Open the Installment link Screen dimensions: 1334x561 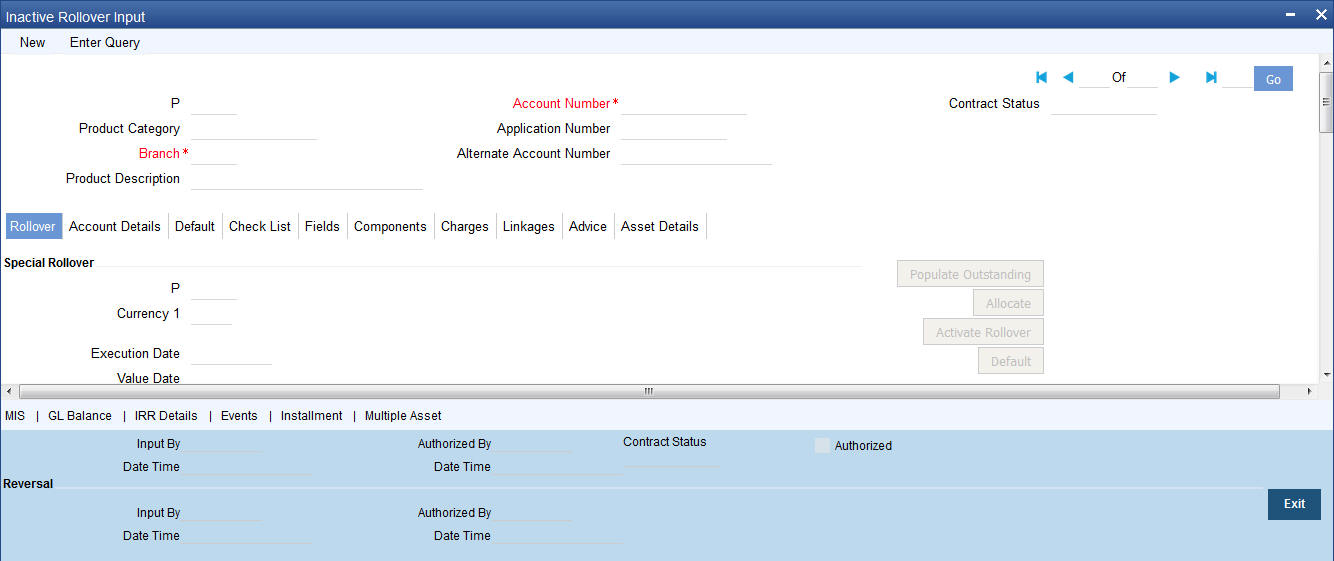point(311,415)
